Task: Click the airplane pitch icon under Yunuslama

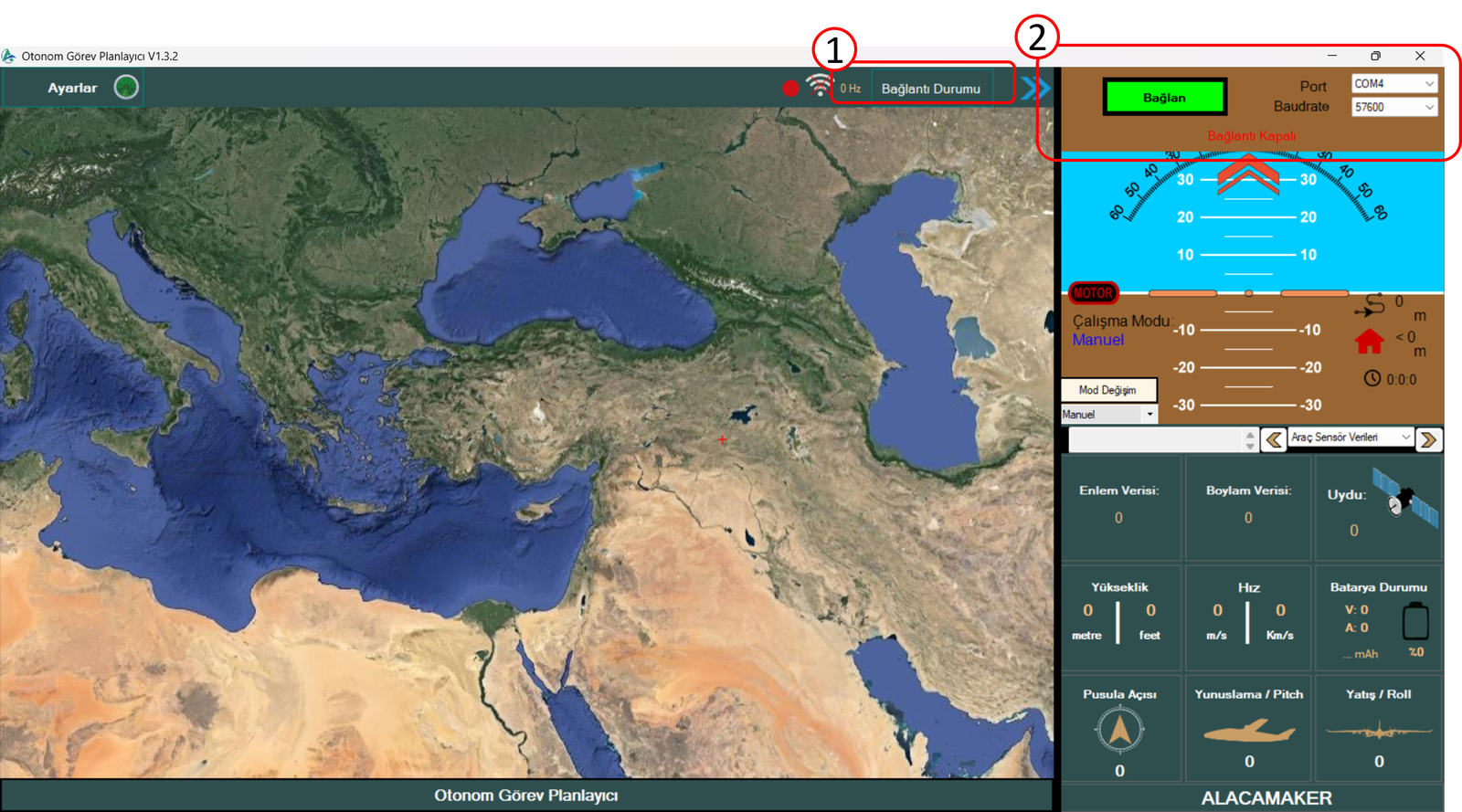Action: [1248, 731]
